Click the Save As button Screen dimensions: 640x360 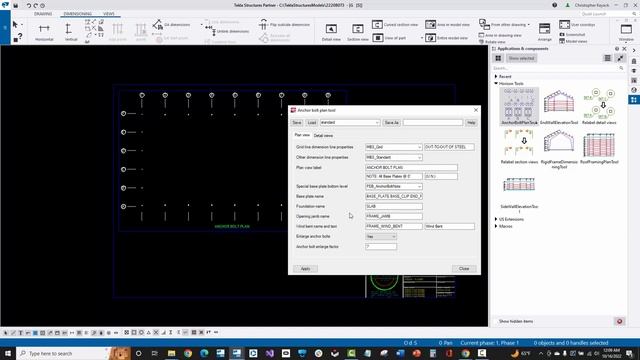click(x=391, y=122)
